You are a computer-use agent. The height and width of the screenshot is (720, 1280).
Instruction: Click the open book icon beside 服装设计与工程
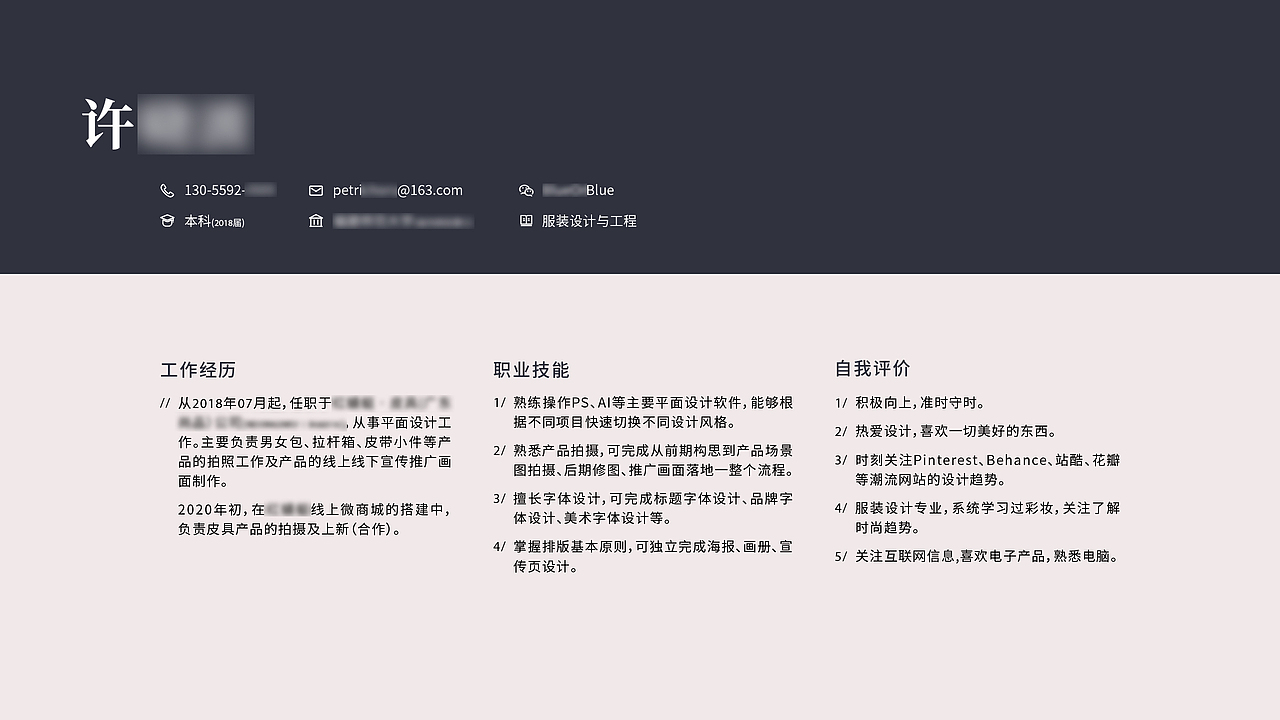(x=526, y=221)
